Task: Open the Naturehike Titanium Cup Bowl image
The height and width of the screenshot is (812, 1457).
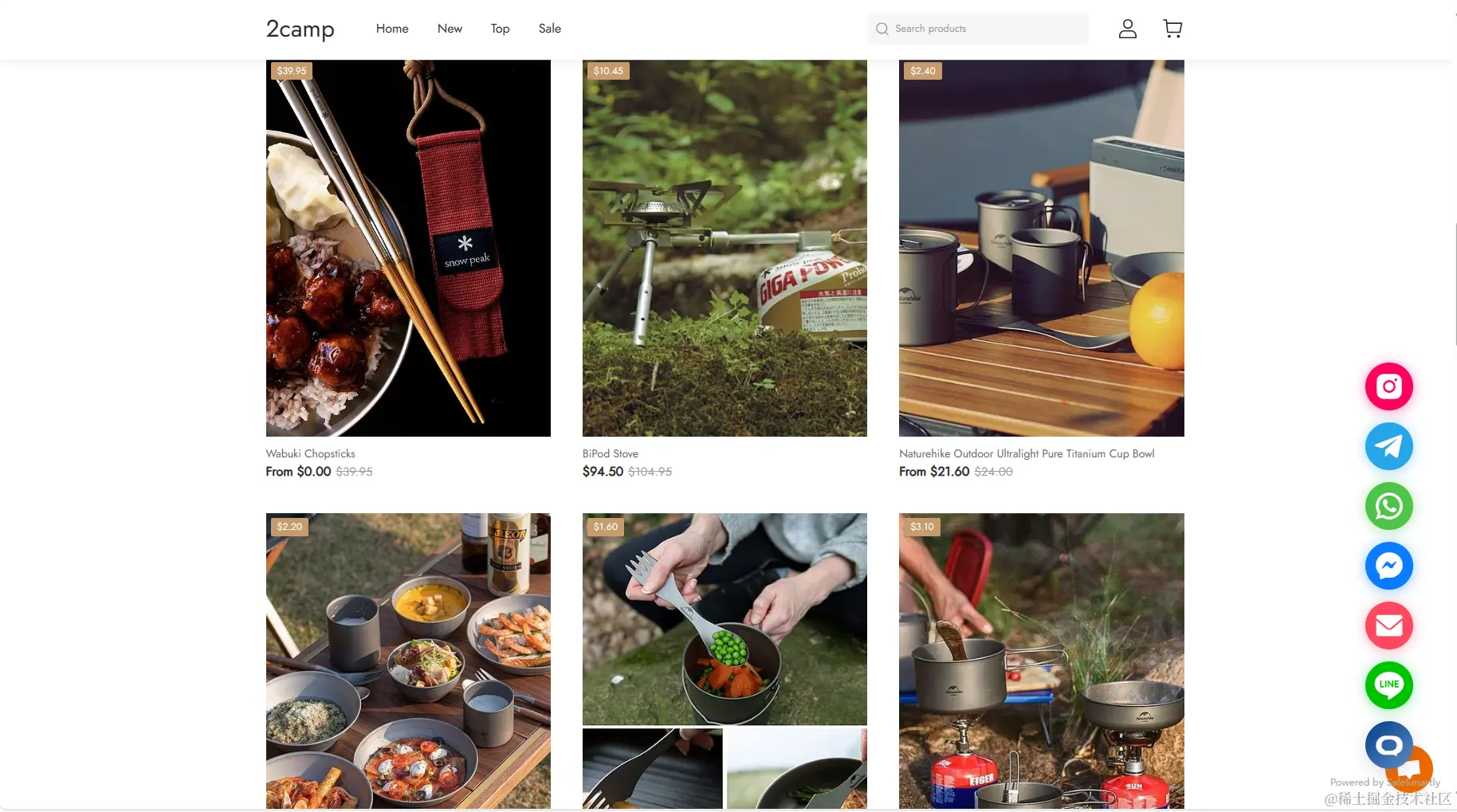Action: (1041, 248)
